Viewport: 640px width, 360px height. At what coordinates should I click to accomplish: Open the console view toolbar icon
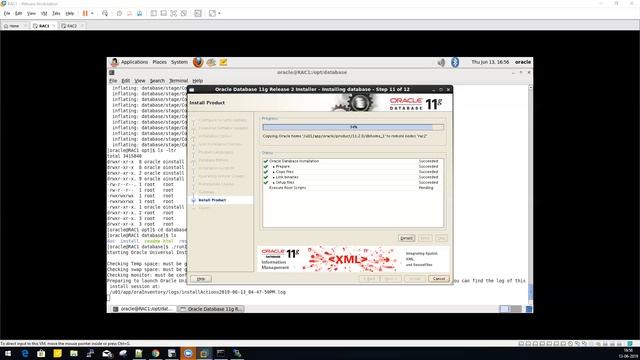pyautogui.click(x=198, y=13)
